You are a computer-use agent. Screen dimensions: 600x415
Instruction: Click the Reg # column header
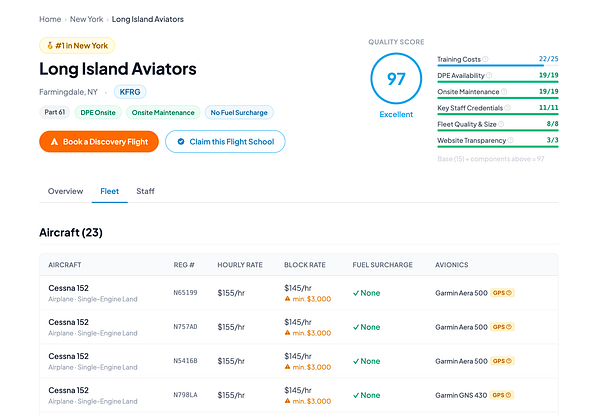184,265
